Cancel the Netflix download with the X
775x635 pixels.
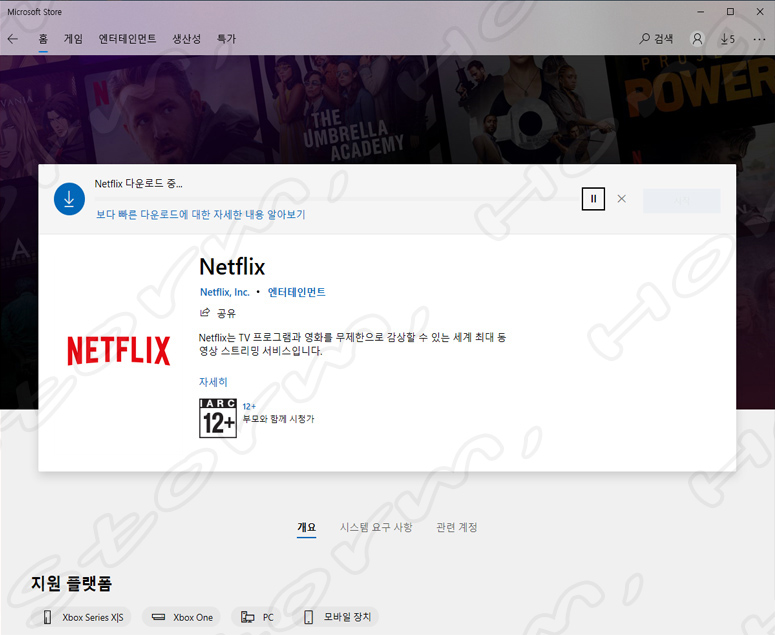click(622, 199)
